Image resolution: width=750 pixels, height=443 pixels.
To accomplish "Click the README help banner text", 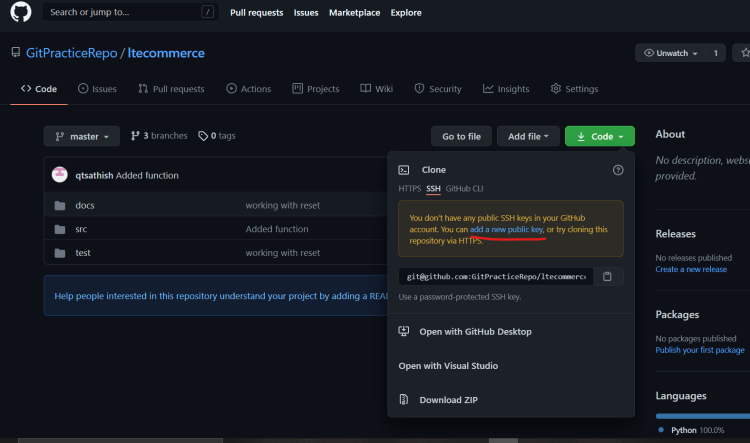I will (x=221, y=296).
